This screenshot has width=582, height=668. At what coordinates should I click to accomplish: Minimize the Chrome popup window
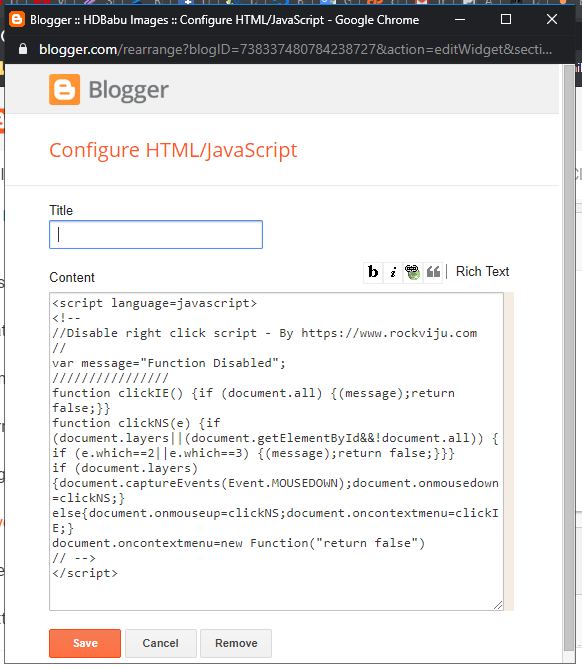460,20
